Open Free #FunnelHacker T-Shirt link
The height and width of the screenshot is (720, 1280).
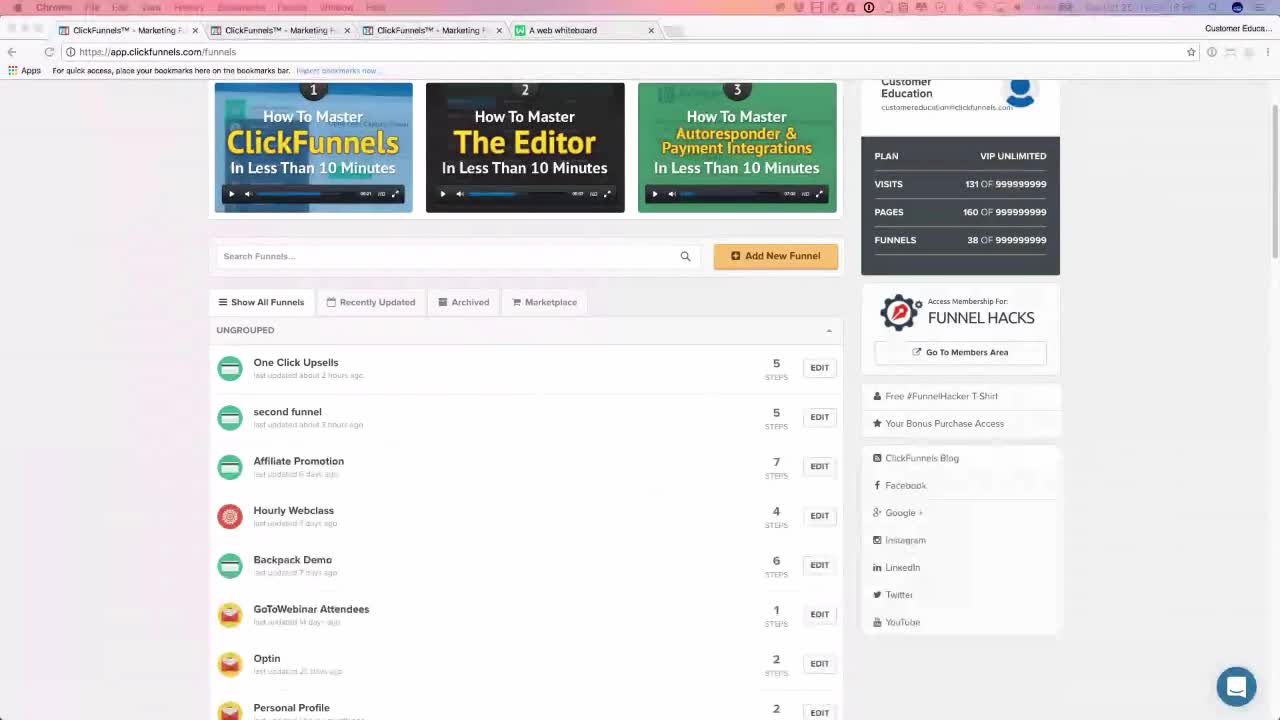pos(941,396)
